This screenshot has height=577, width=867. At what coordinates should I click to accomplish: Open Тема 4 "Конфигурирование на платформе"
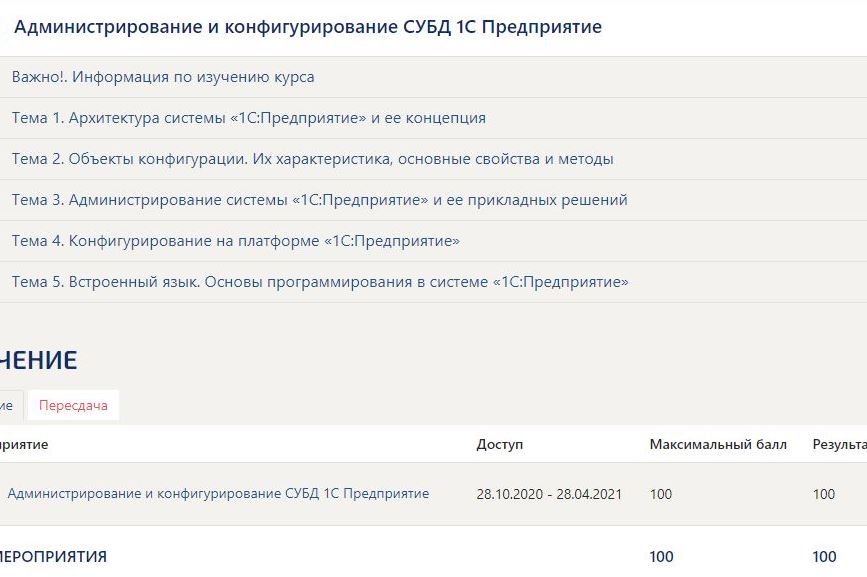pyautogui.click(x=235, y=241)
